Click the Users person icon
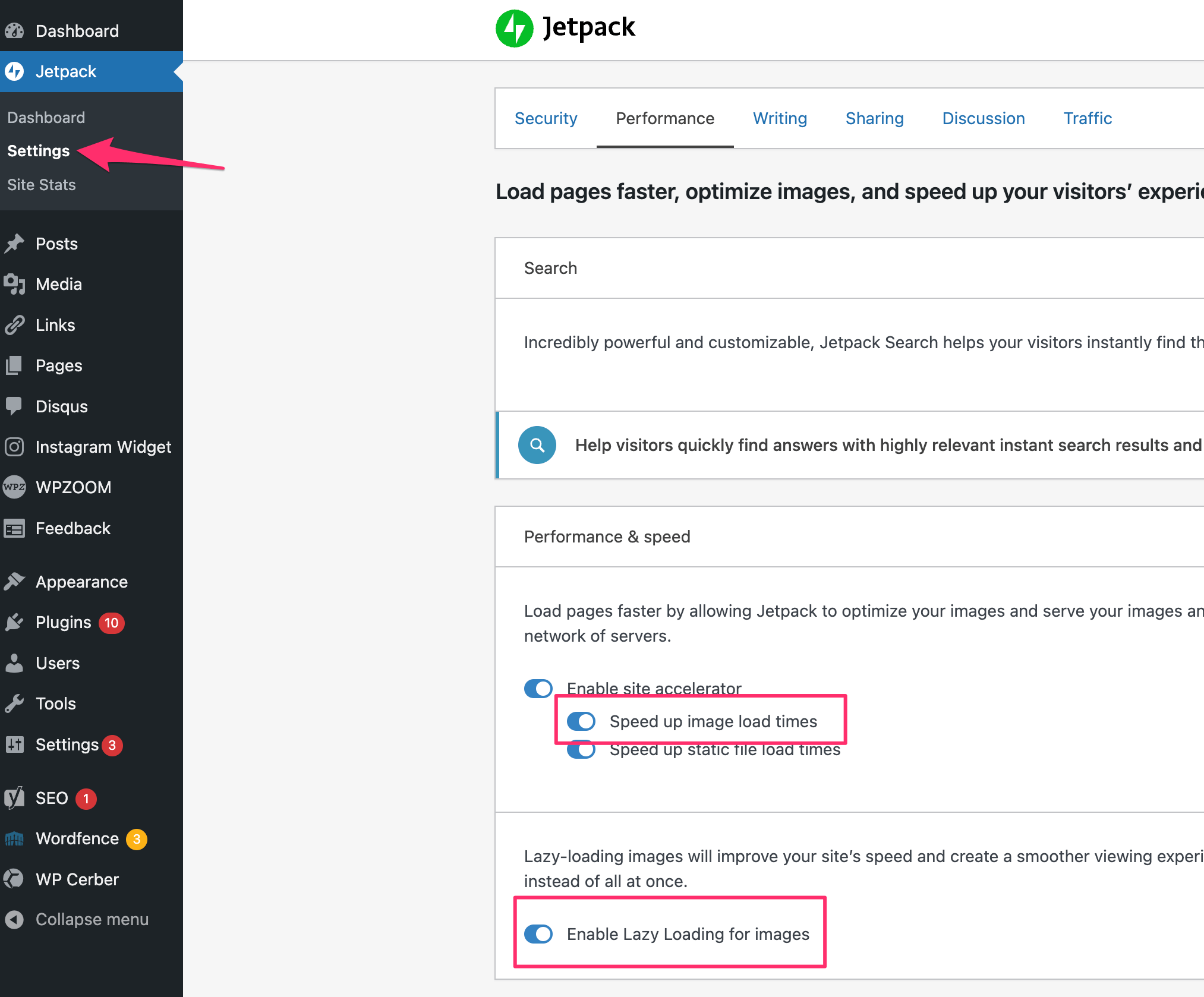Screen dimensions: 1204x997 14,663
